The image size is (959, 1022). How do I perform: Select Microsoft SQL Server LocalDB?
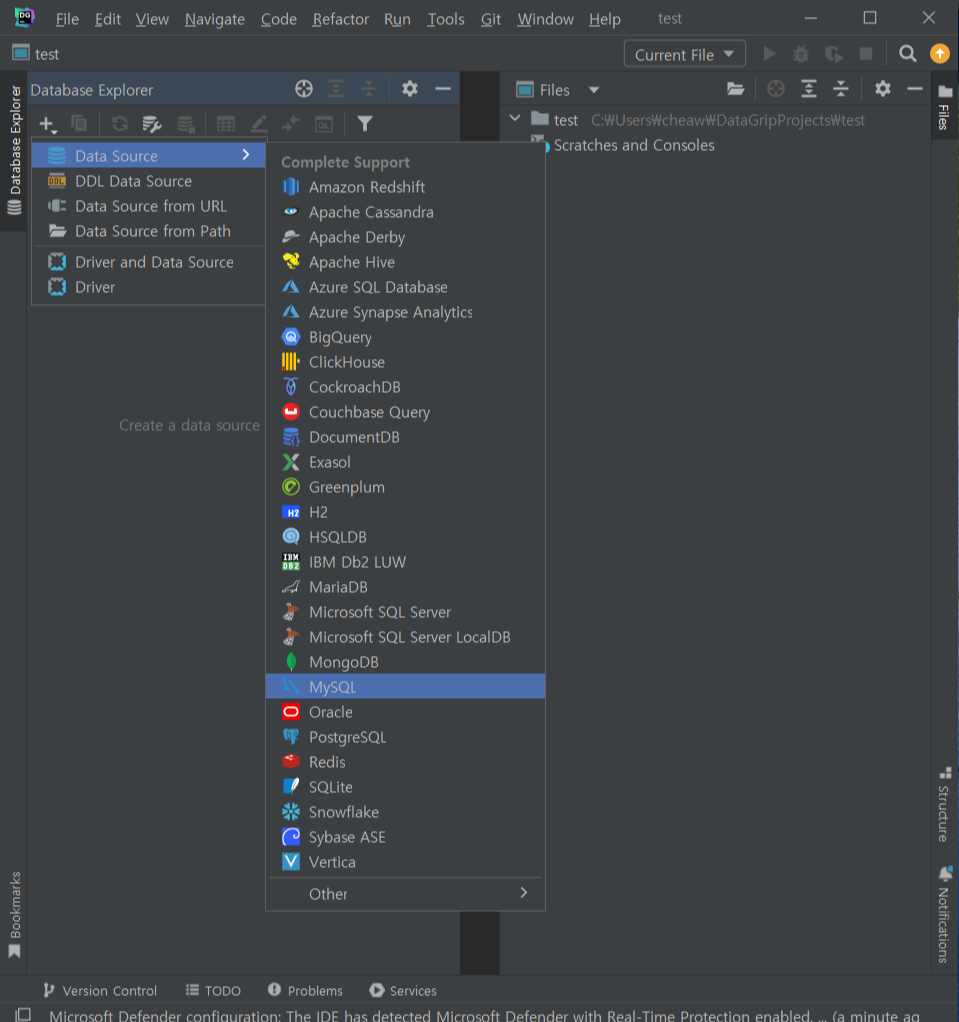[x=406, y=637]
